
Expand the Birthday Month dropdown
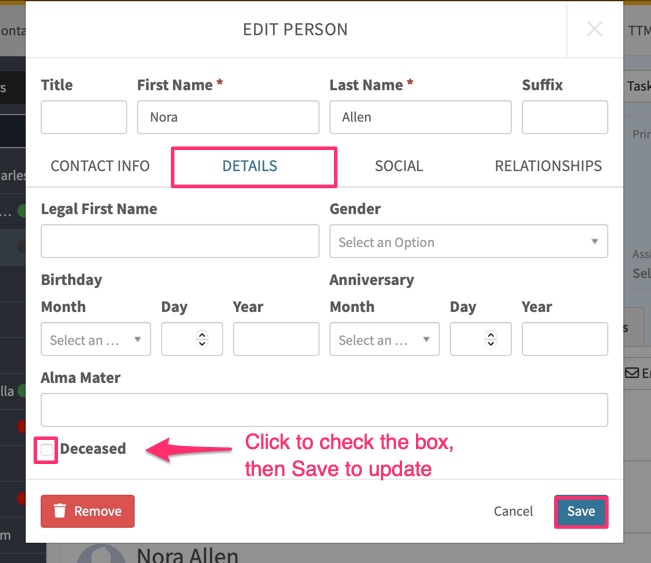tap(96, 340)
